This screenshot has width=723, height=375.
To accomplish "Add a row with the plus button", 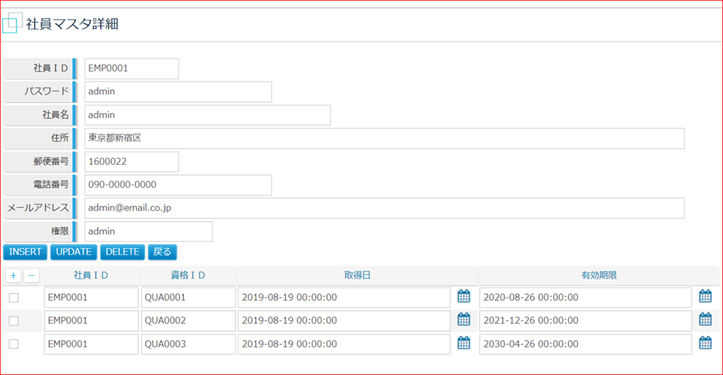I will [x=13, y=276].
